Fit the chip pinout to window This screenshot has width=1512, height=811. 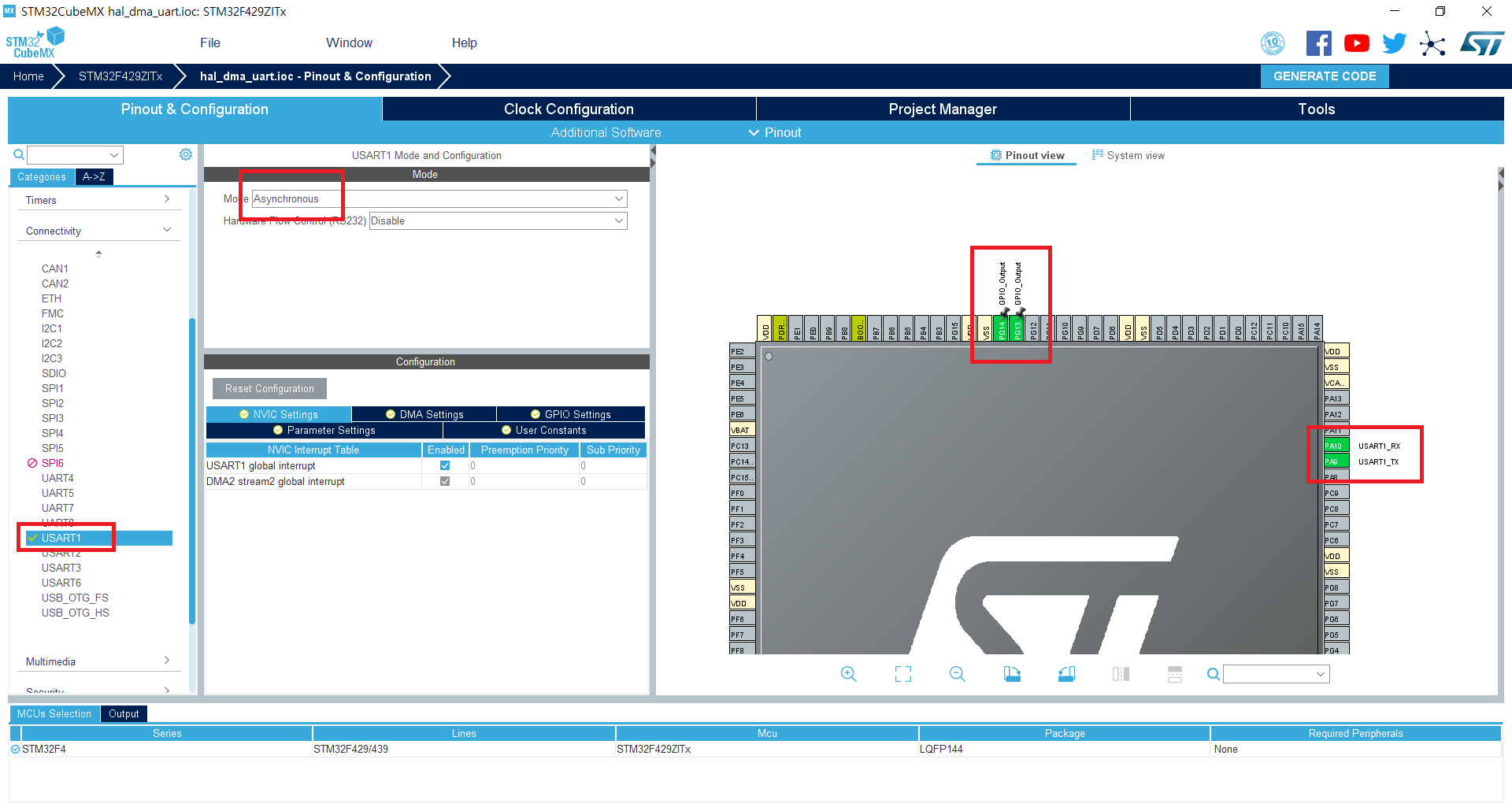tap(903, 674)
